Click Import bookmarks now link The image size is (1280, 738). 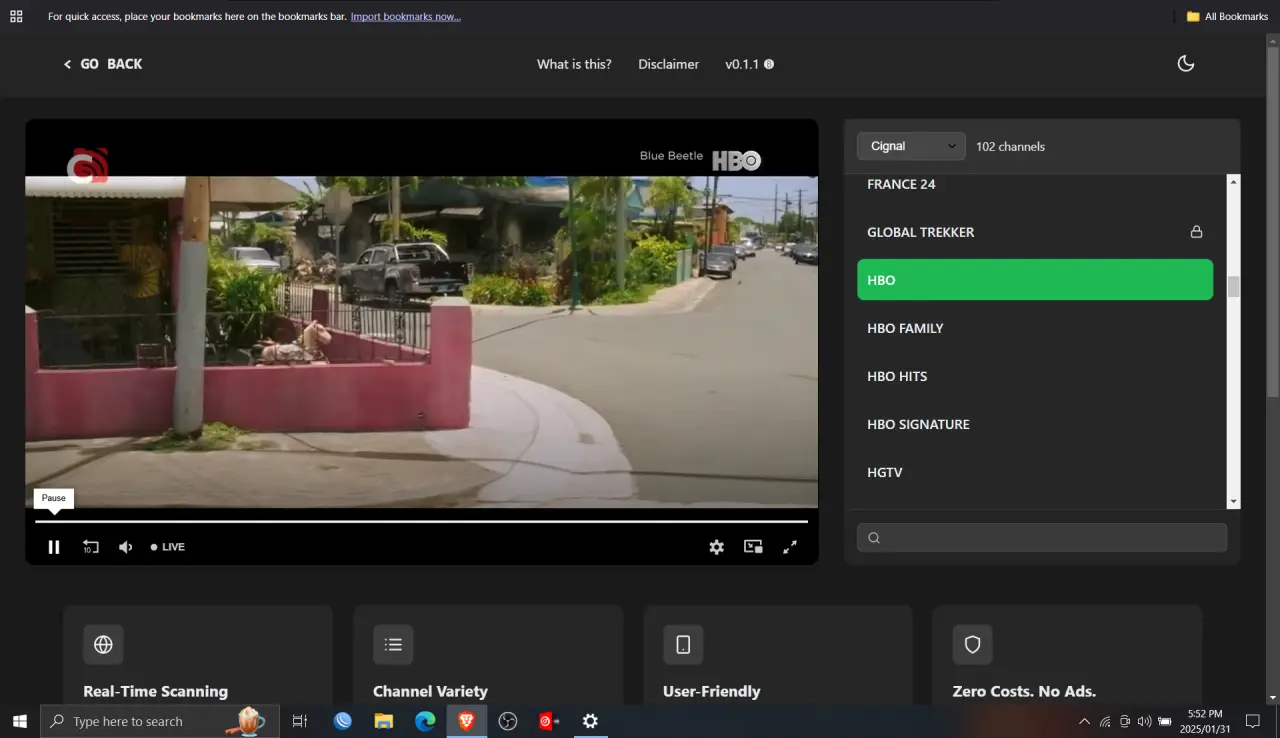[405, 16]
